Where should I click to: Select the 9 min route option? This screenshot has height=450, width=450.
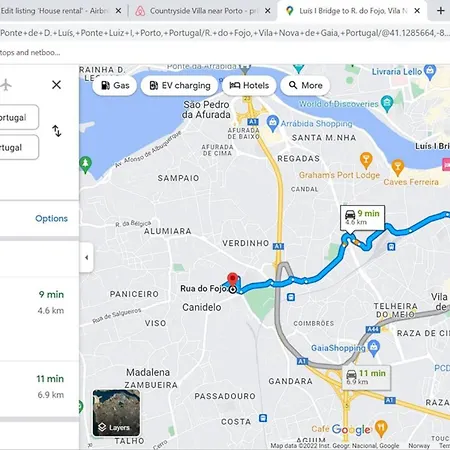tap(39, 302)
